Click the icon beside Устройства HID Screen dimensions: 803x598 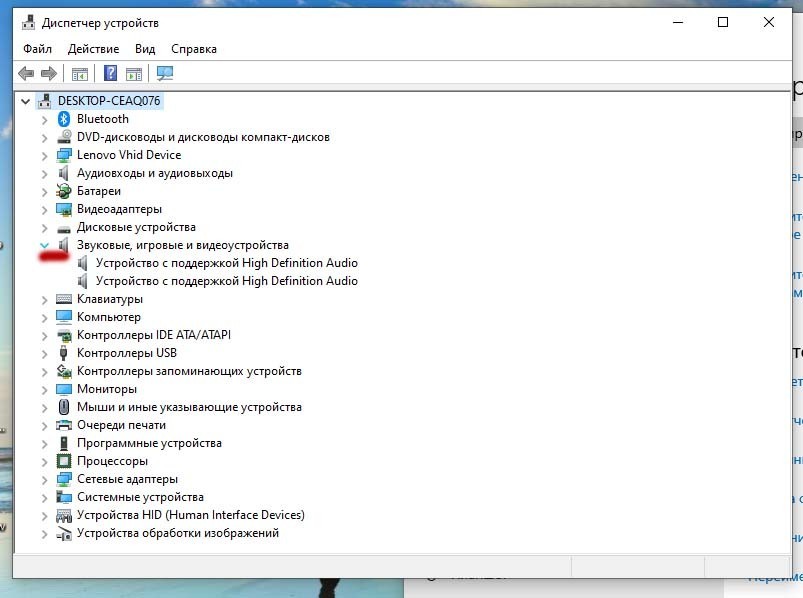64,516
